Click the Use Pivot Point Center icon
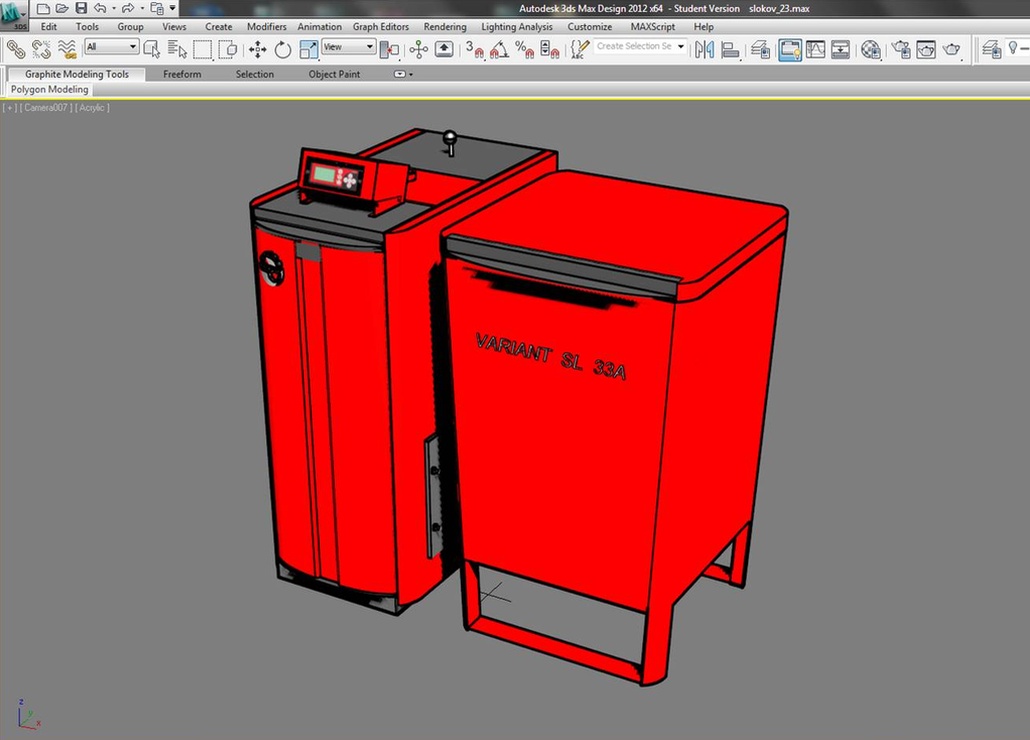1030x740 pixels. click(390, 49)
